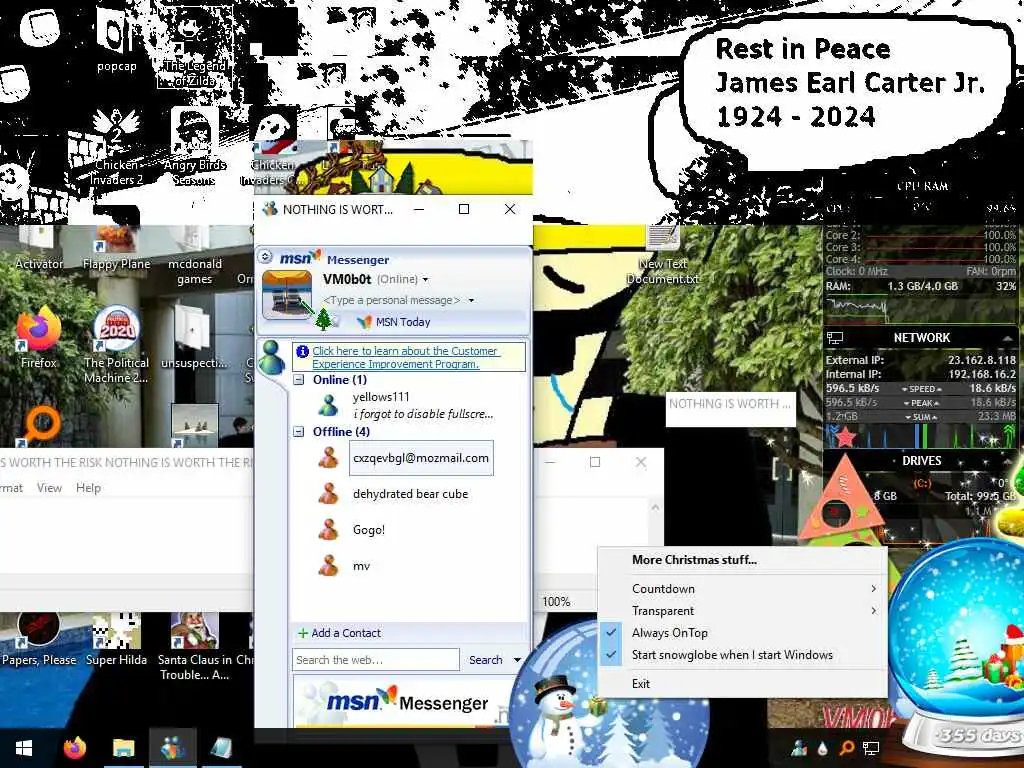Expand the Transparent submenu
Screen dimensions: 1024x768
pyautogui.click(x=743, y=611)
